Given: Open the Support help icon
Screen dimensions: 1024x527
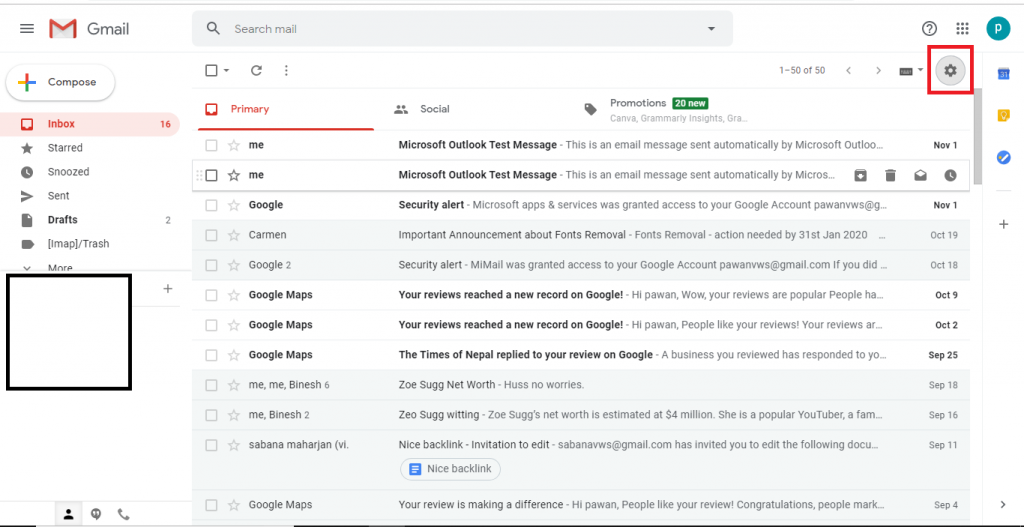Looking at the screenshot, I should 929,29.
